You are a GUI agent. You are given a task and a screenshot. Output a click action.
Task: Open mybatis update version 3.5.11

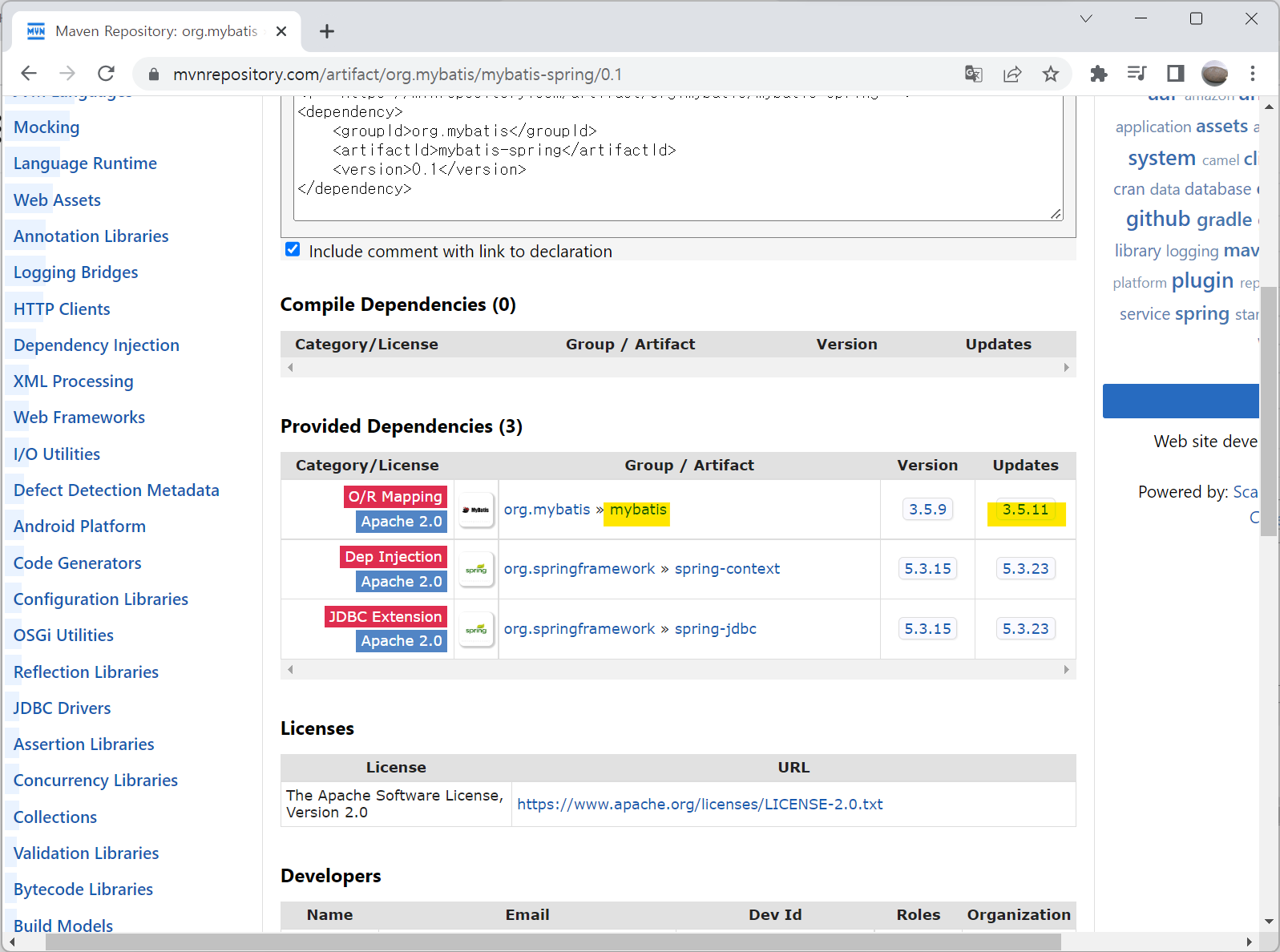1025,510
